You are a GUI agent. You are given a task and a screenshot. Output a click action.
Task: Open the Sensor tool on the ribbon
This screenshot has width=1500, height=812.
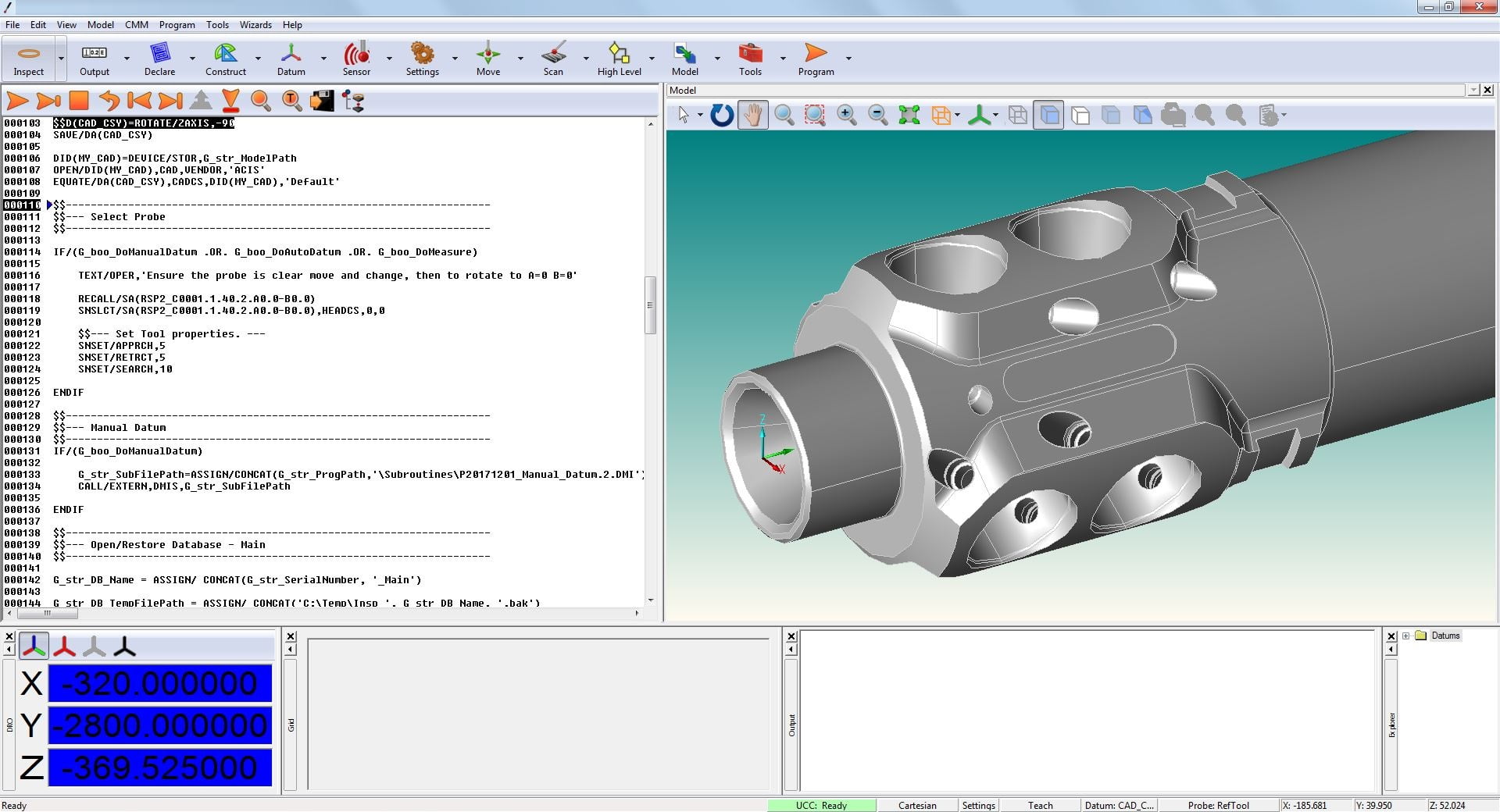(356, 55)
